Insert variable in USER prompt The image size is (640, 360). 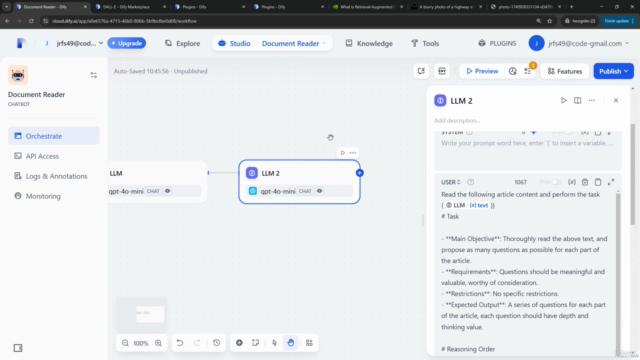(x=572, y=182)
